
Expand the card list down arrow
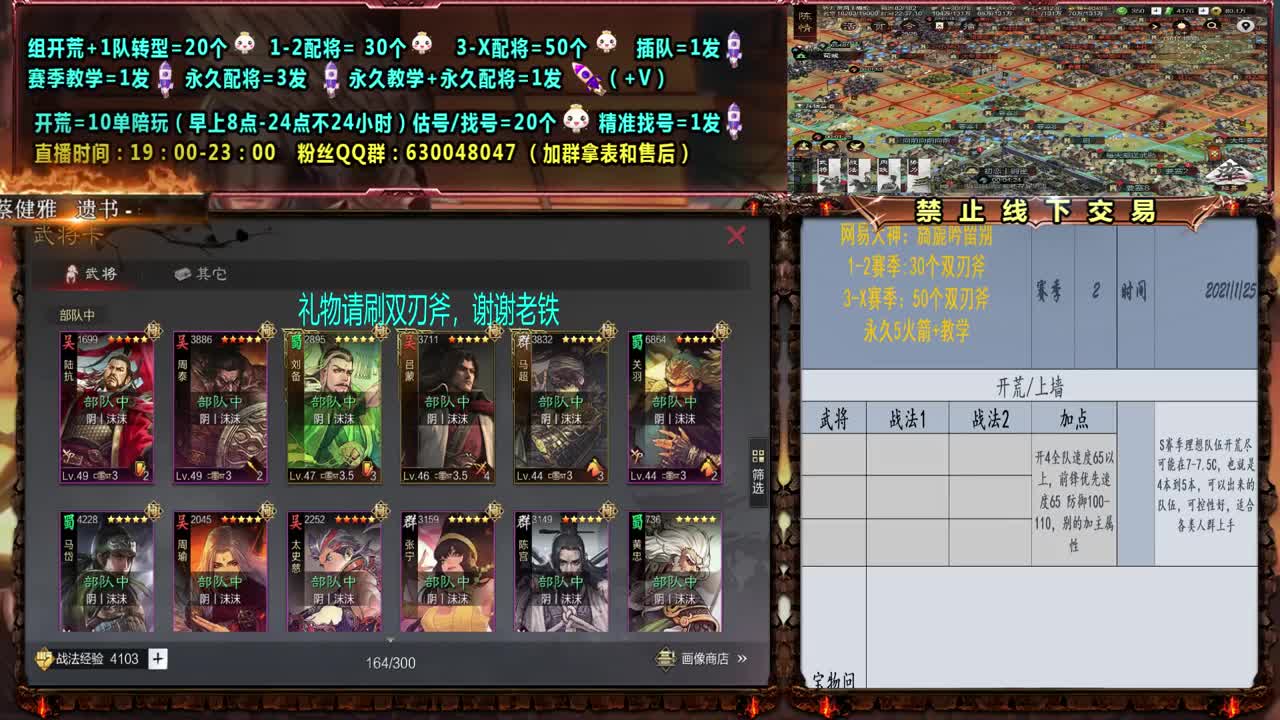pos(390,640)
